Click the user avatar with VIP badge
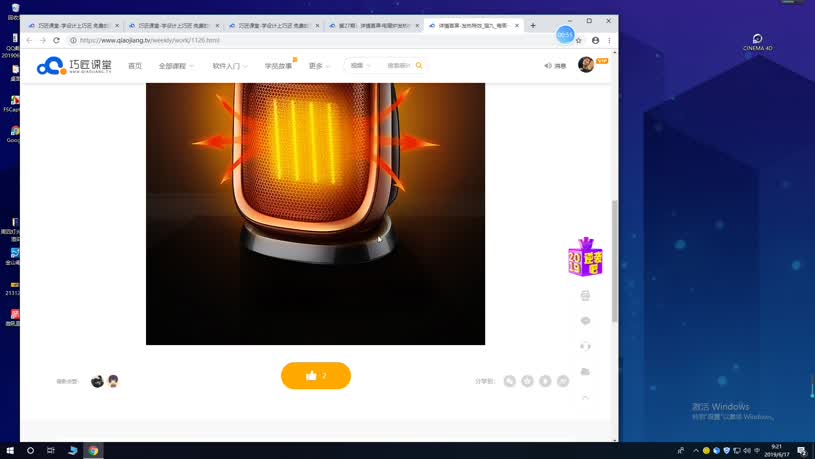The image size is (815, 459). pyautogui.click(x=586, y=64)
